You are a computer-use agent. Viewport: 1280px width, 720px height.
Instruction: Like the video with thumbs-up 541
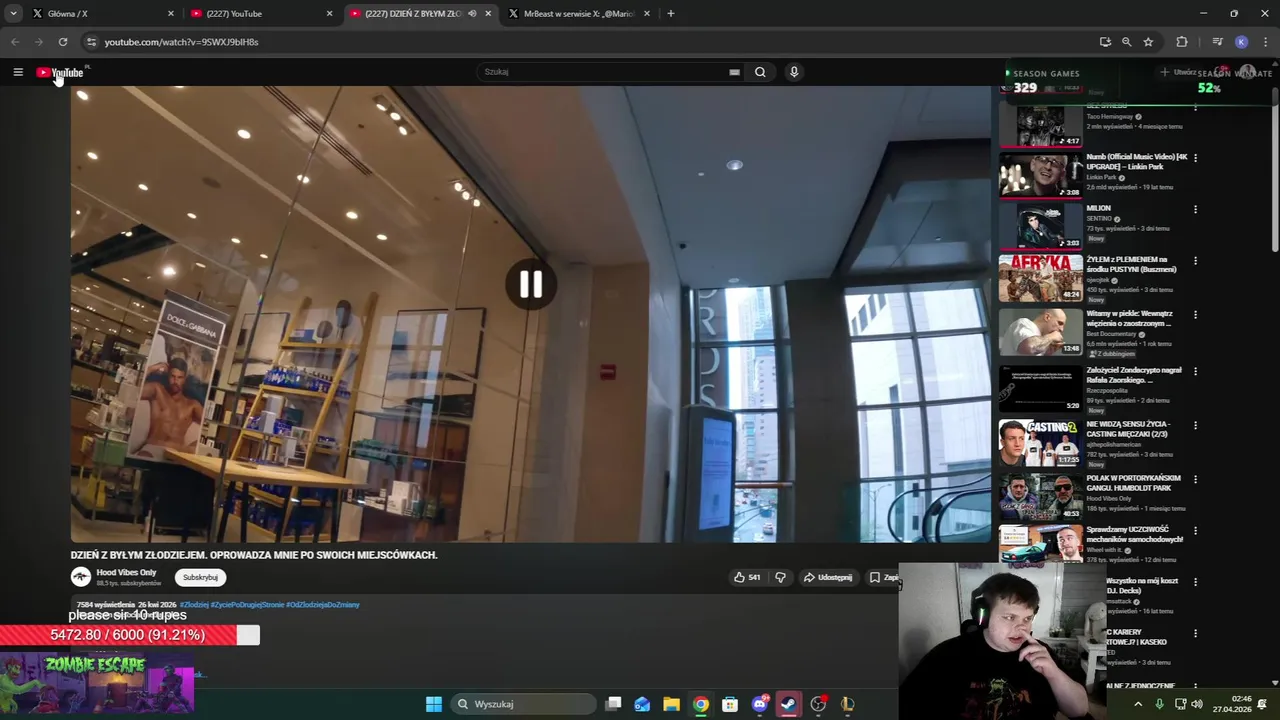747,577
